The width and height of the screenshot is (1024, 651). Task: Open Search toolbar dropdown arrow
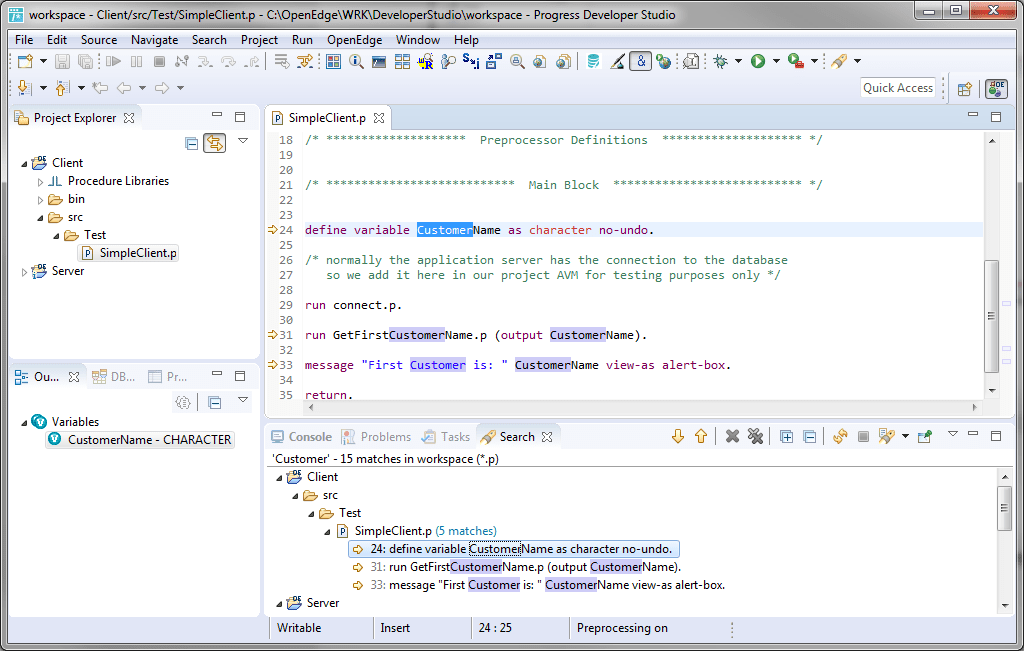[857, 61]
